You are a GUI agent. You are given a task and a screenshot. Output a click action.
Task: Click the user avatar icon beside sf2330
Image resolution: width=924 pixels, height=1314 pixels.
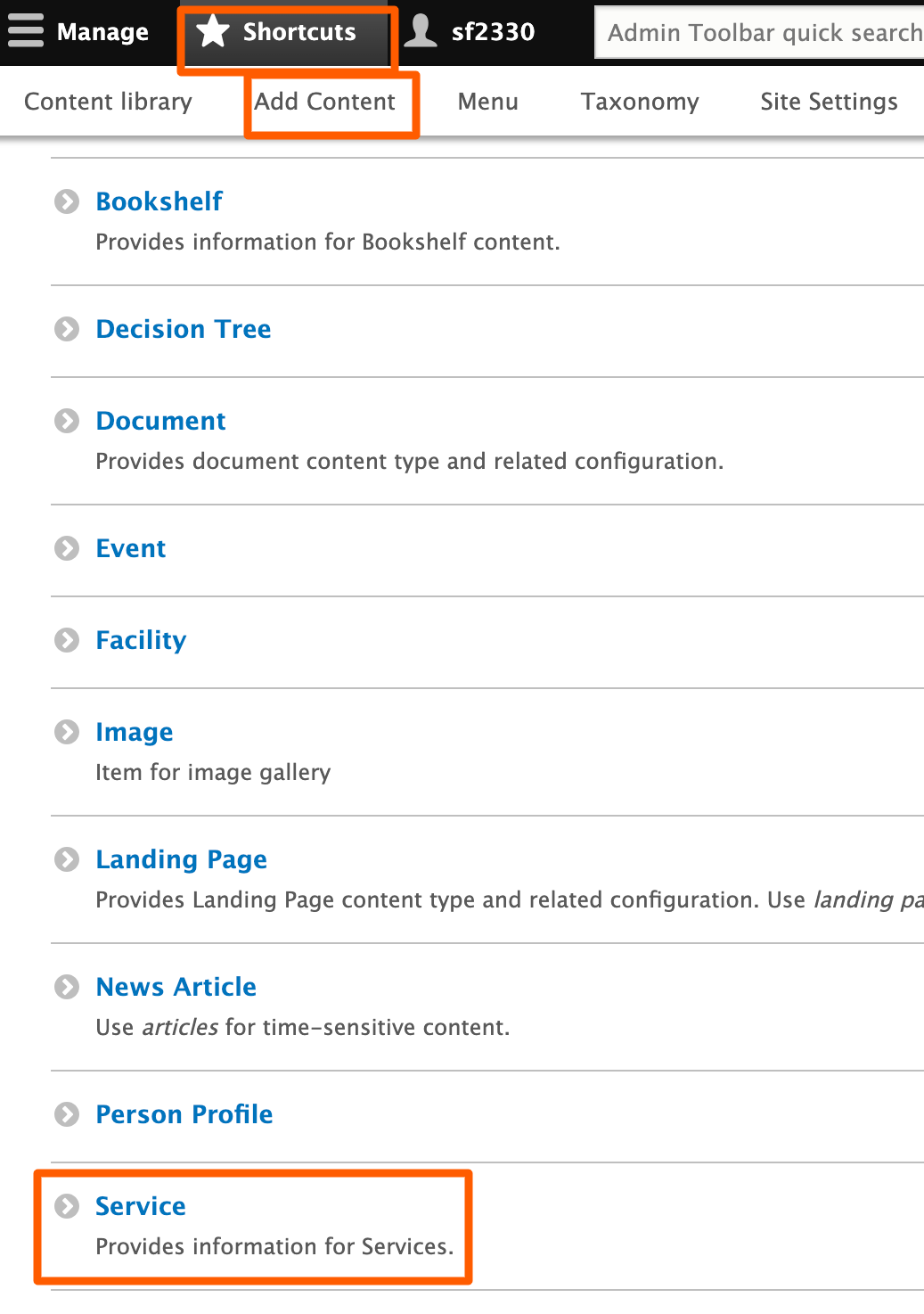point(421,31)
